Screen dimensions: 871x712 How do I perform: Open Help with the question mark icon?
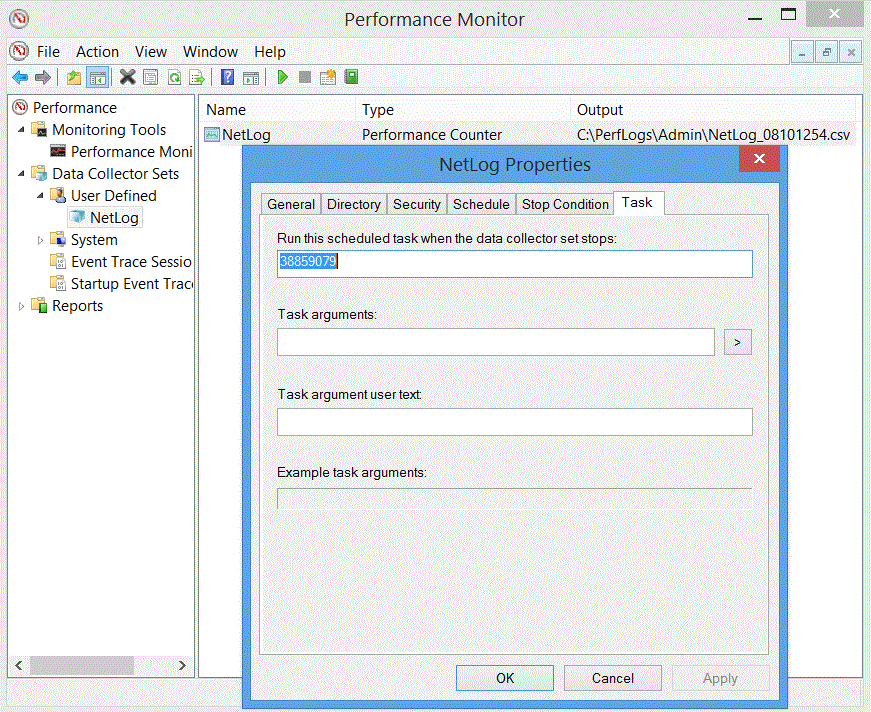[x=227, y=77]
